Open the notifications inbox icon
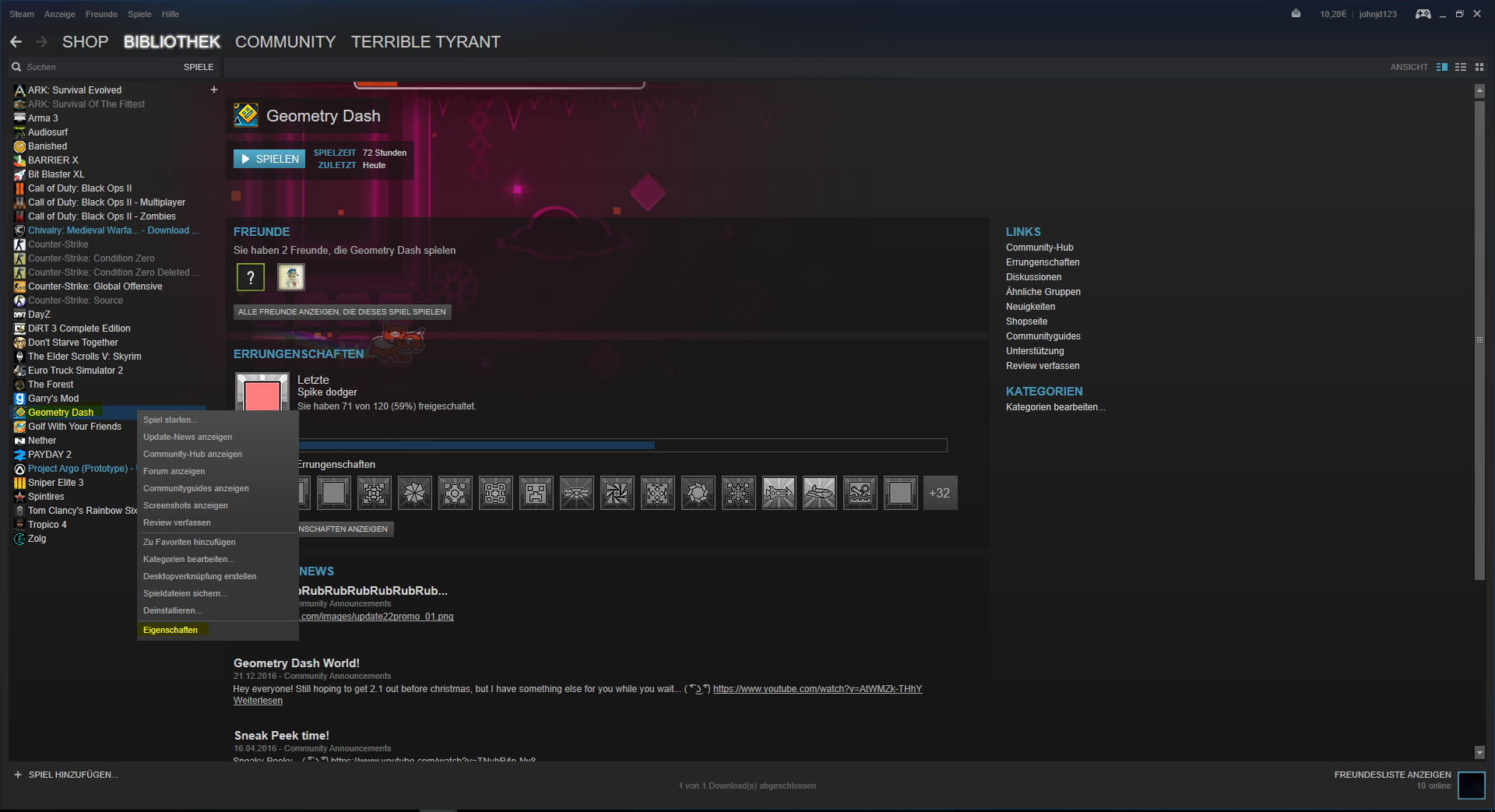 pos(1296,14)
